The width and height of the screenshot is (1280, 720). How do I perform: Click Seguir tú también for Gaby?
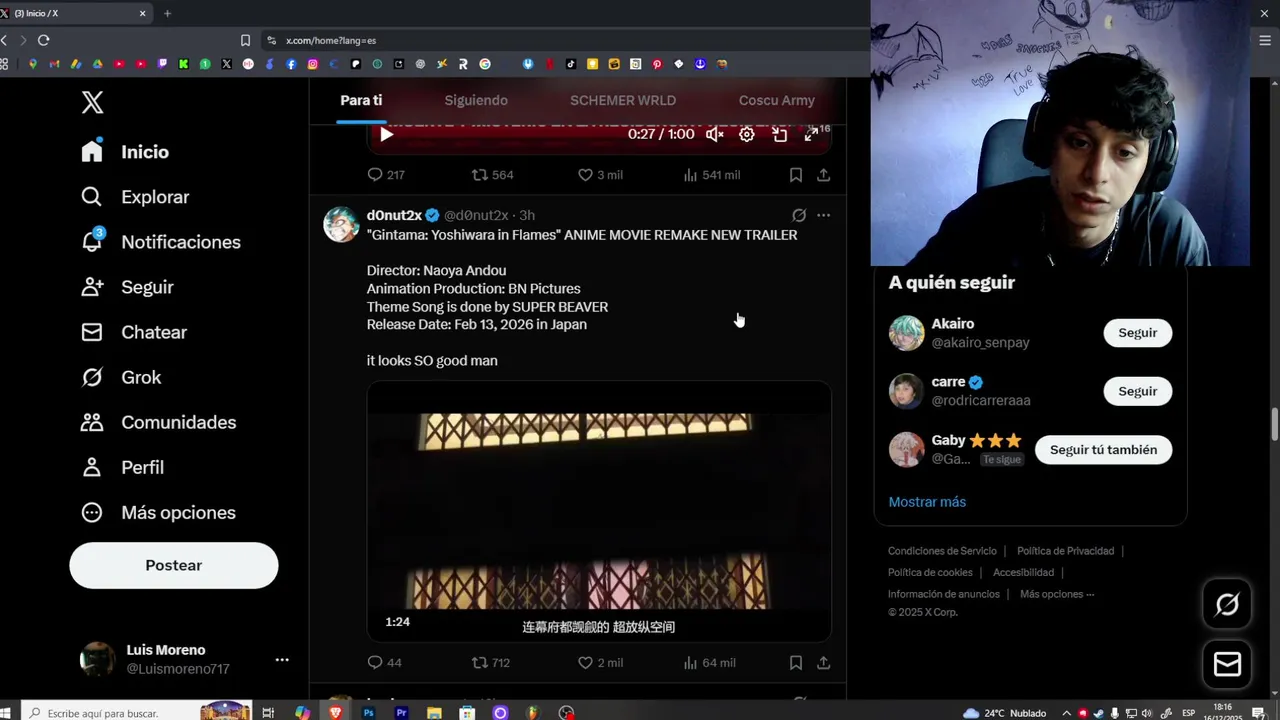[1103, 450]
